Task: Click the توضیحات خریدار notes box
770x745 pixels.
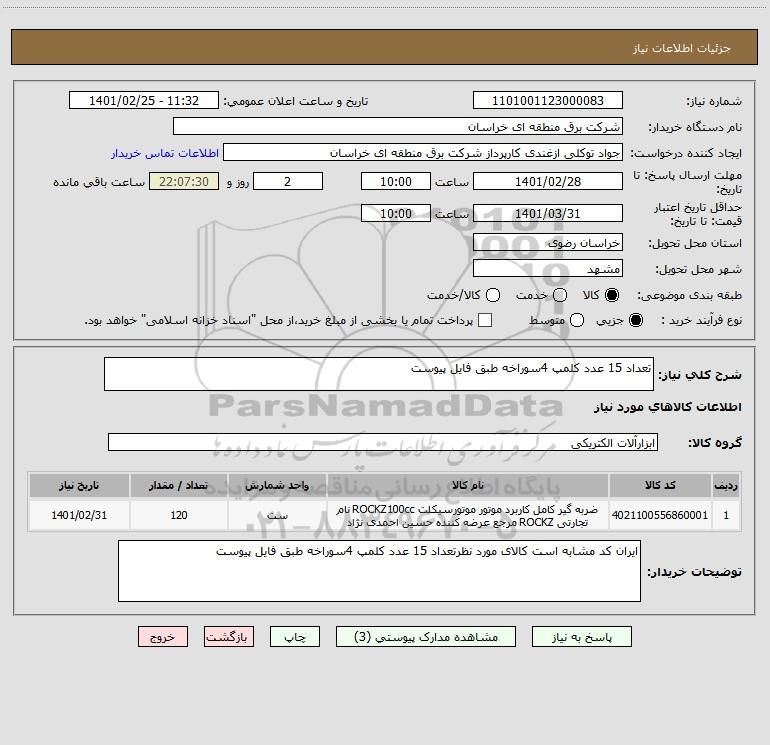Action: point(379,571)
